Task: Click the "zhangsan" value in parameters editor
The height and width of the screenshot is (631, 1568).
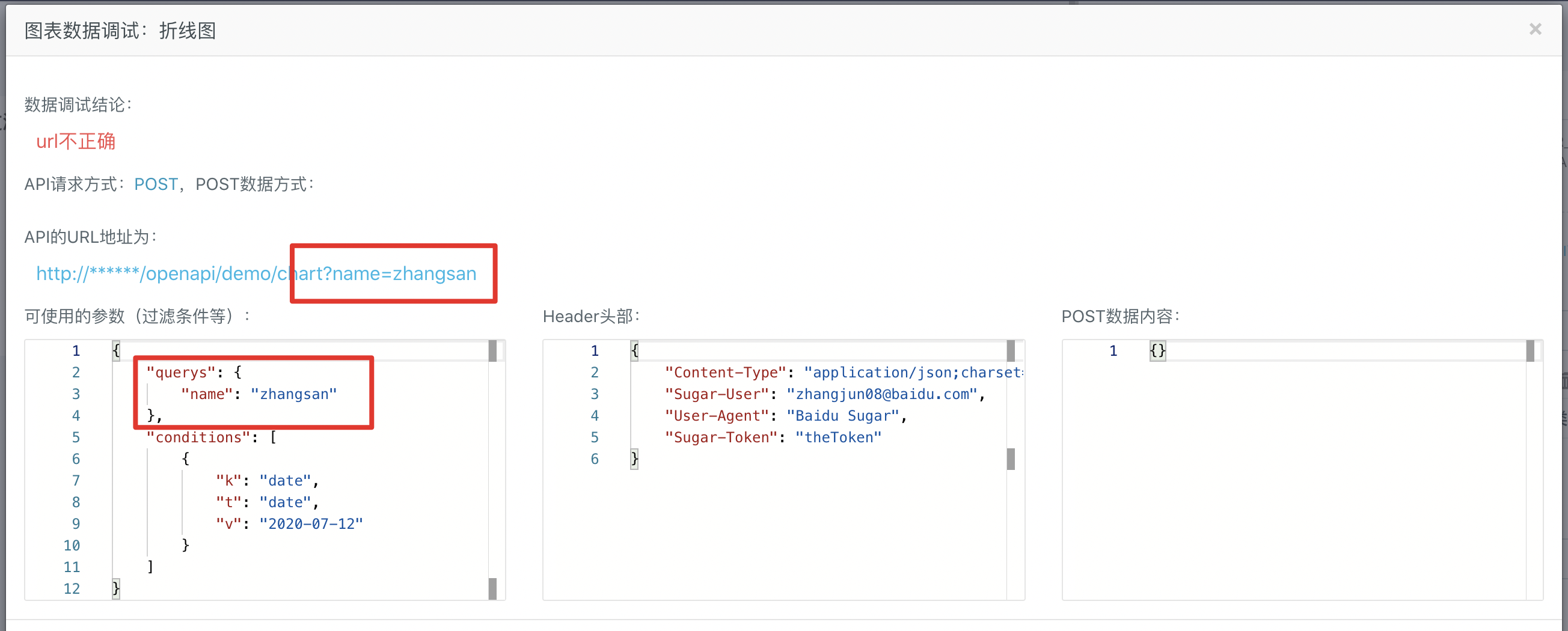Action: 293,394
